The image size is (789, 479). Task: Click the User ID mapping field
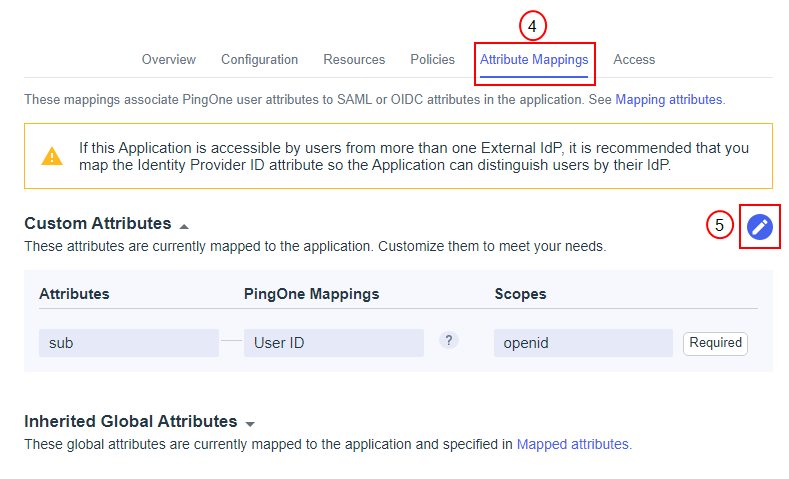[x=334, y=343]
